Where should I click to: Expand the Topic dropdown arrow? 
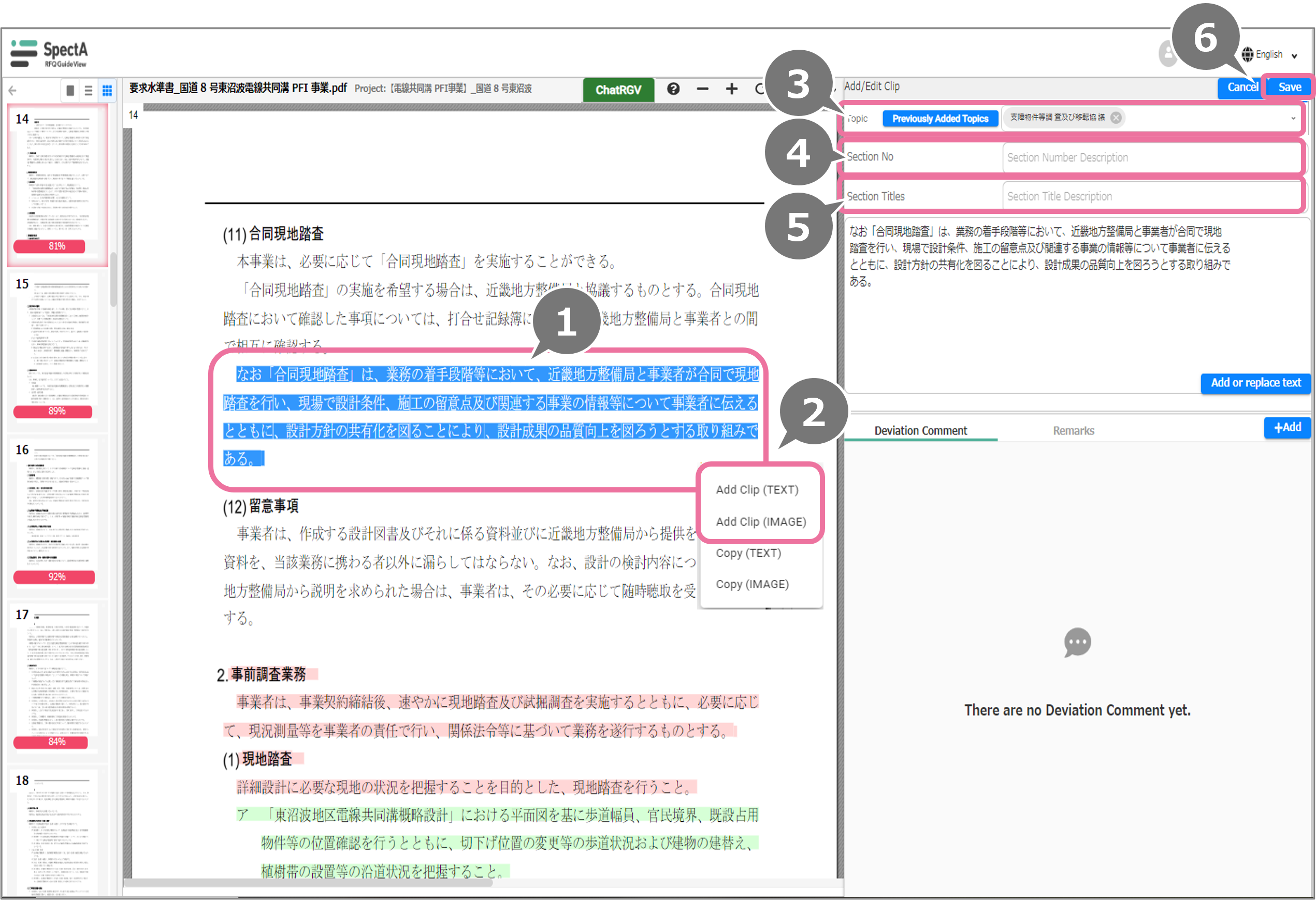[x=1293, y=118]
